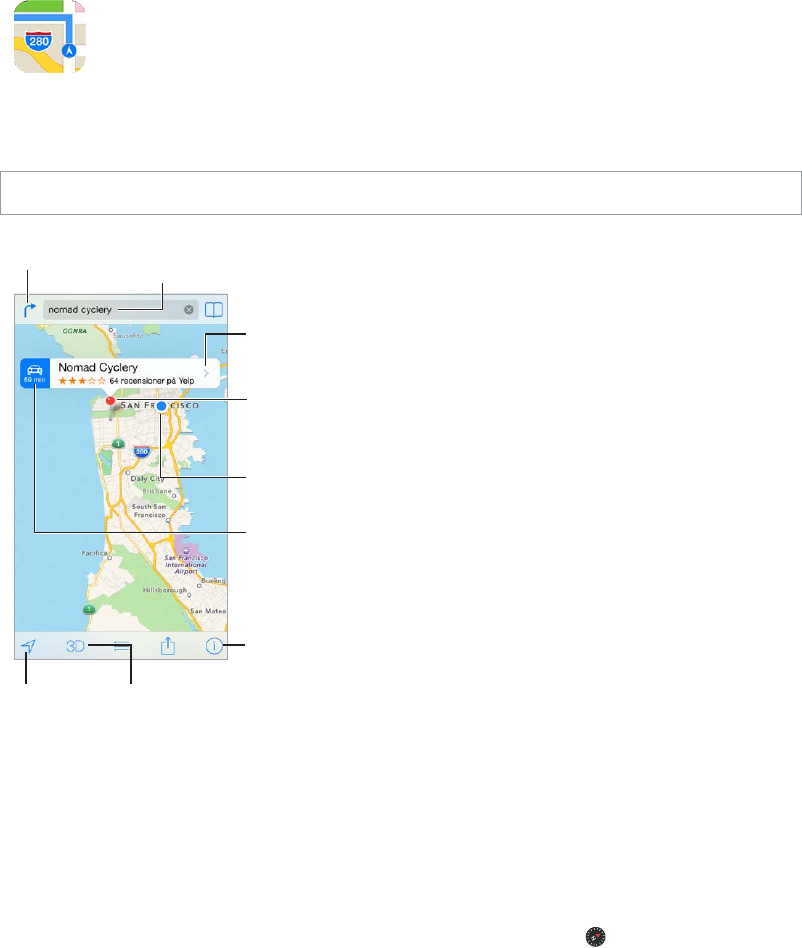Click the Daly City label on map

tap(147, 478)
